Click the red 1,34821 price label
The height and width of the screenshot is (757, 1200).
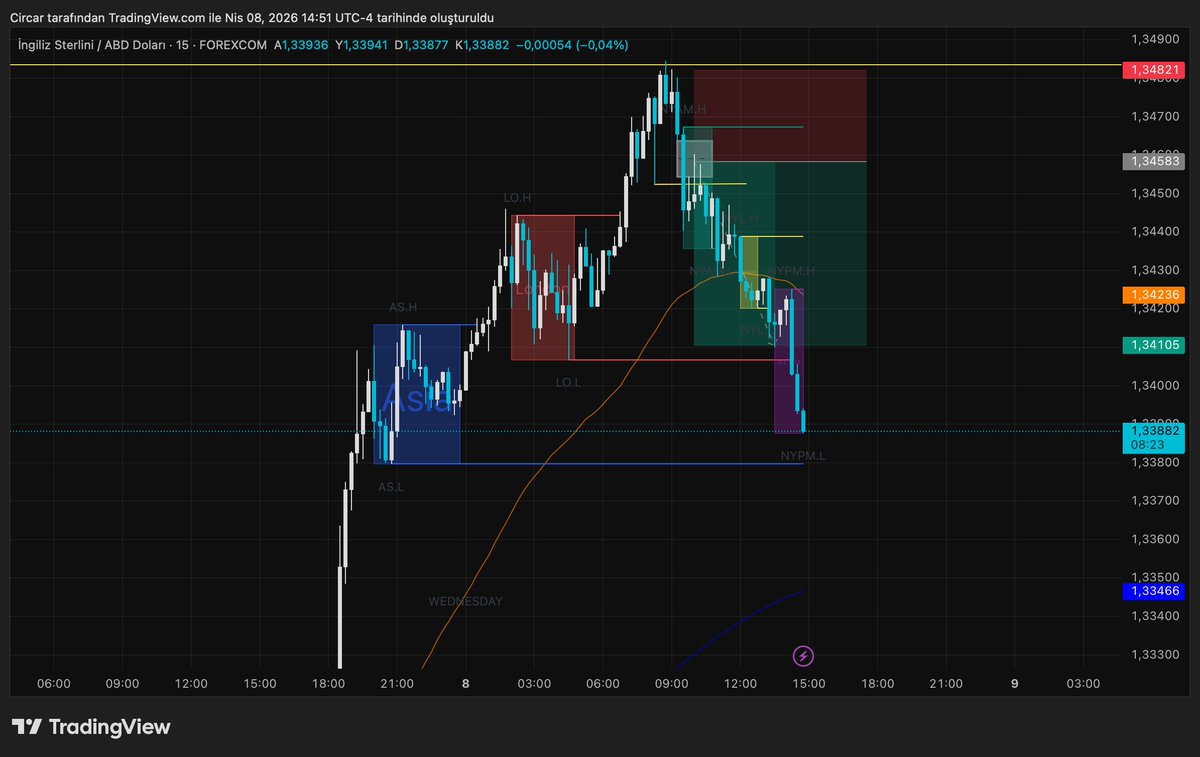tap(1153, 70)
